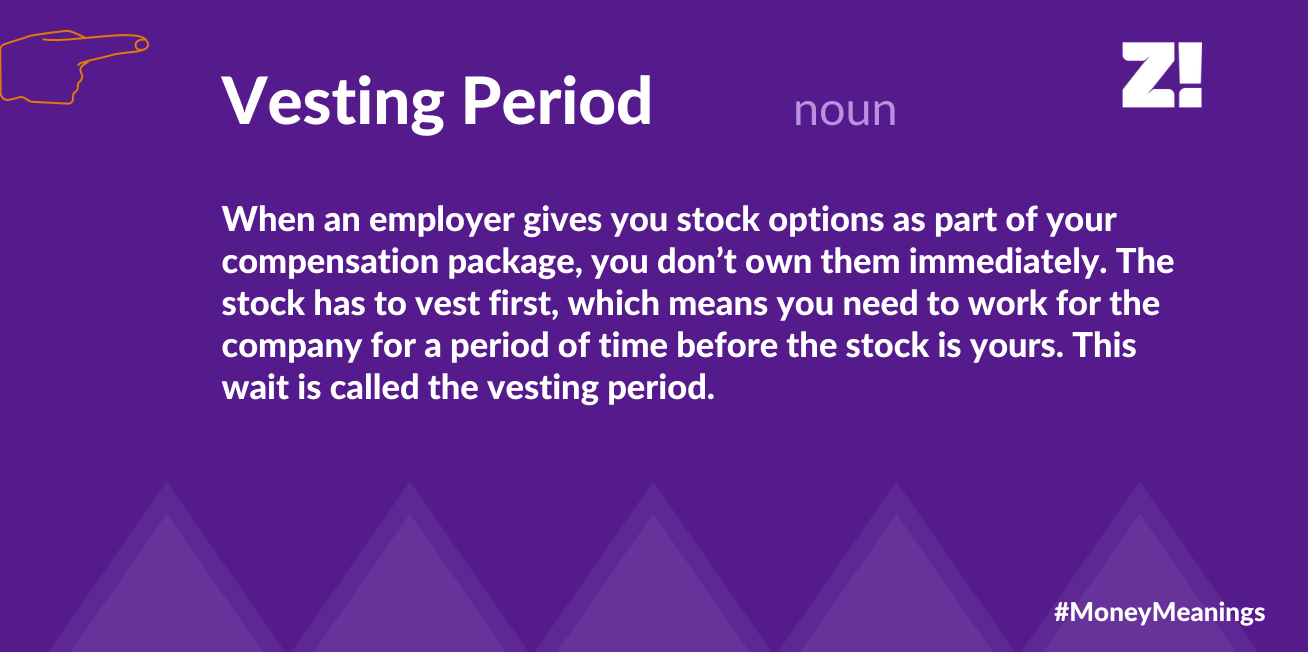Select the center triangle at the bottom
The width and height of the screenshot is (1308, 652).
[x=653, y=580]
